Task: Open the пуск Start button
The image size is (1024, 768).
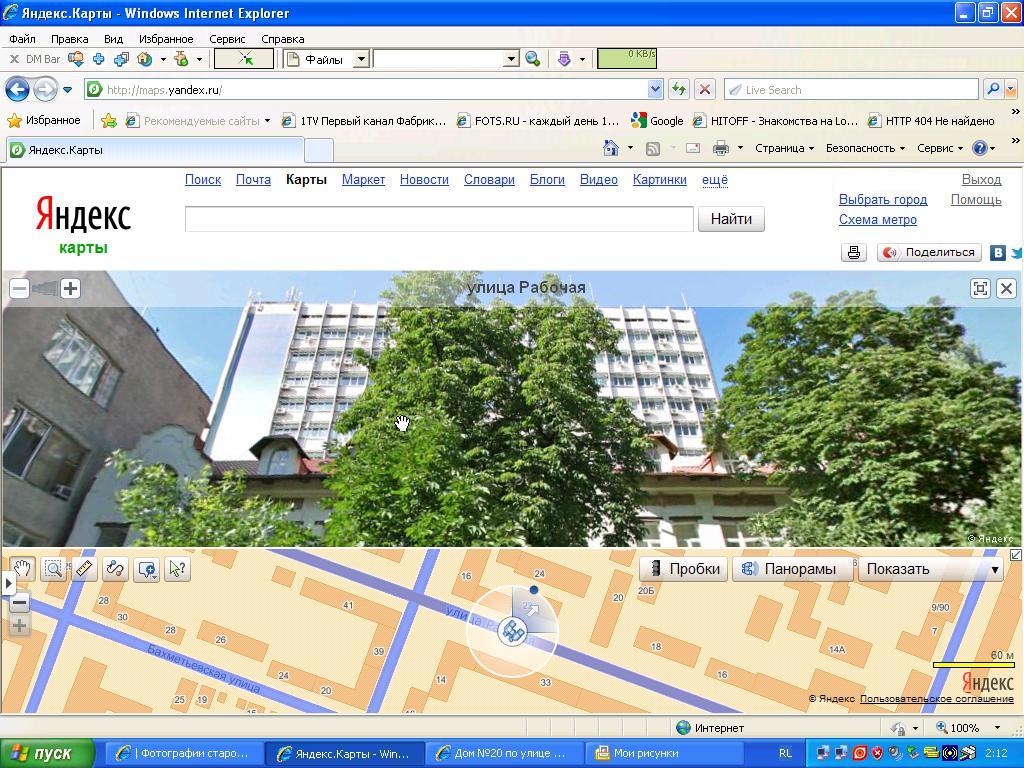Action: point(47,753)
